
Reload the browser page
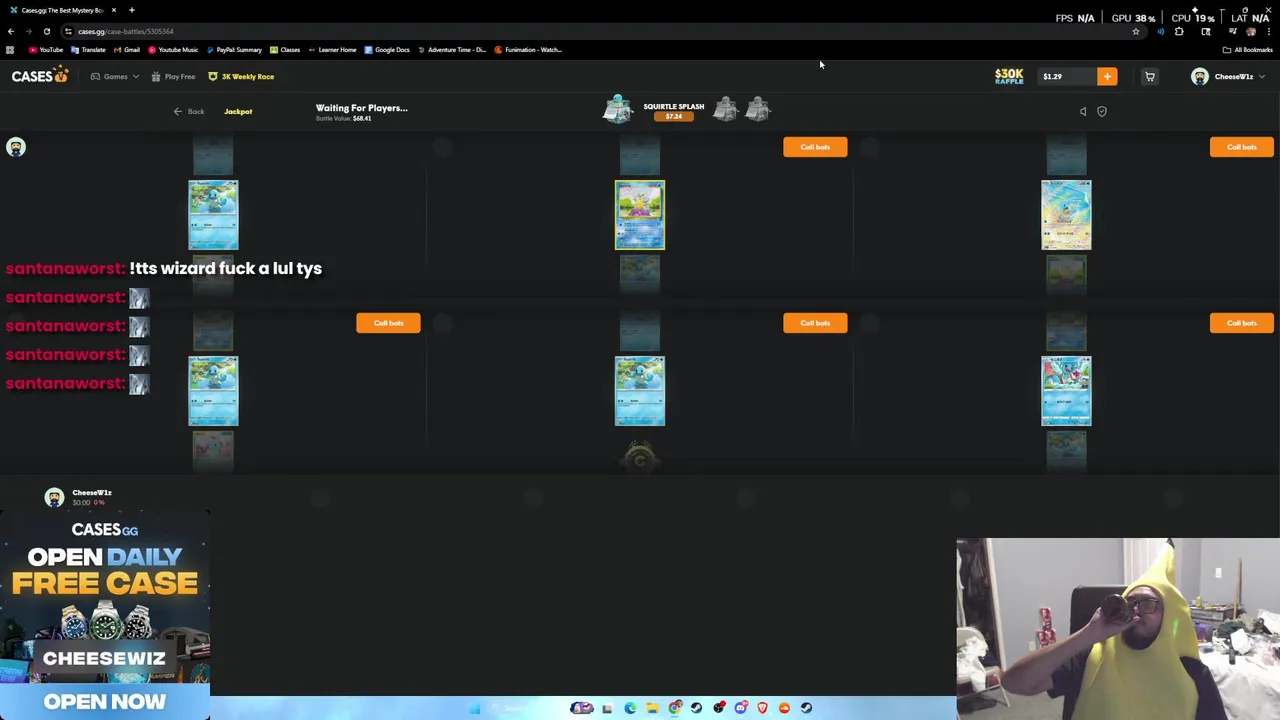[x=46, y=32]
